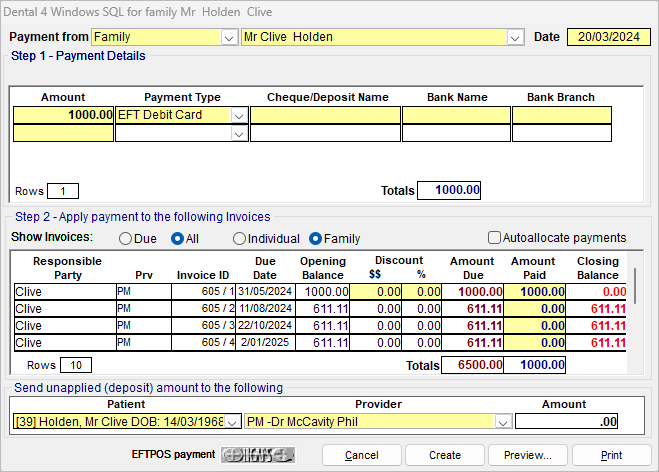Choose the Family radio option
The image size is (659, 472).
pyautogui.click(x=315, y=239)
